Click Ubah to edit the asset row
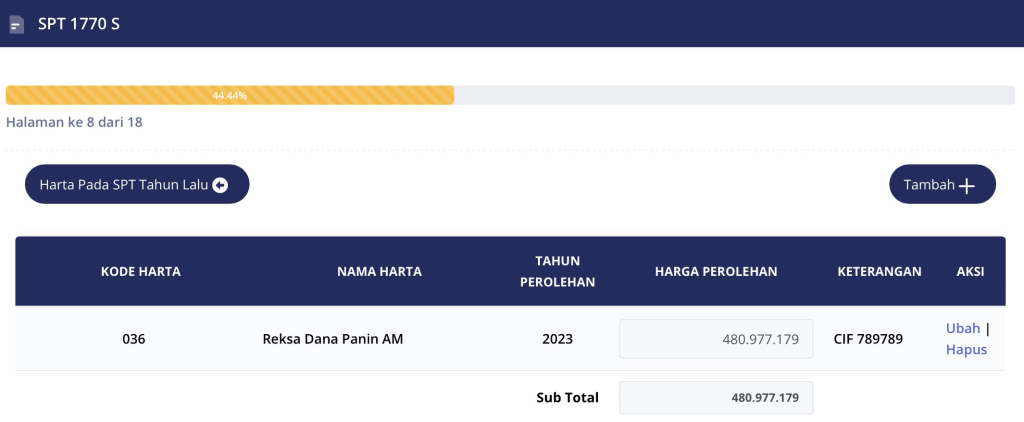 tap(963, 328)
